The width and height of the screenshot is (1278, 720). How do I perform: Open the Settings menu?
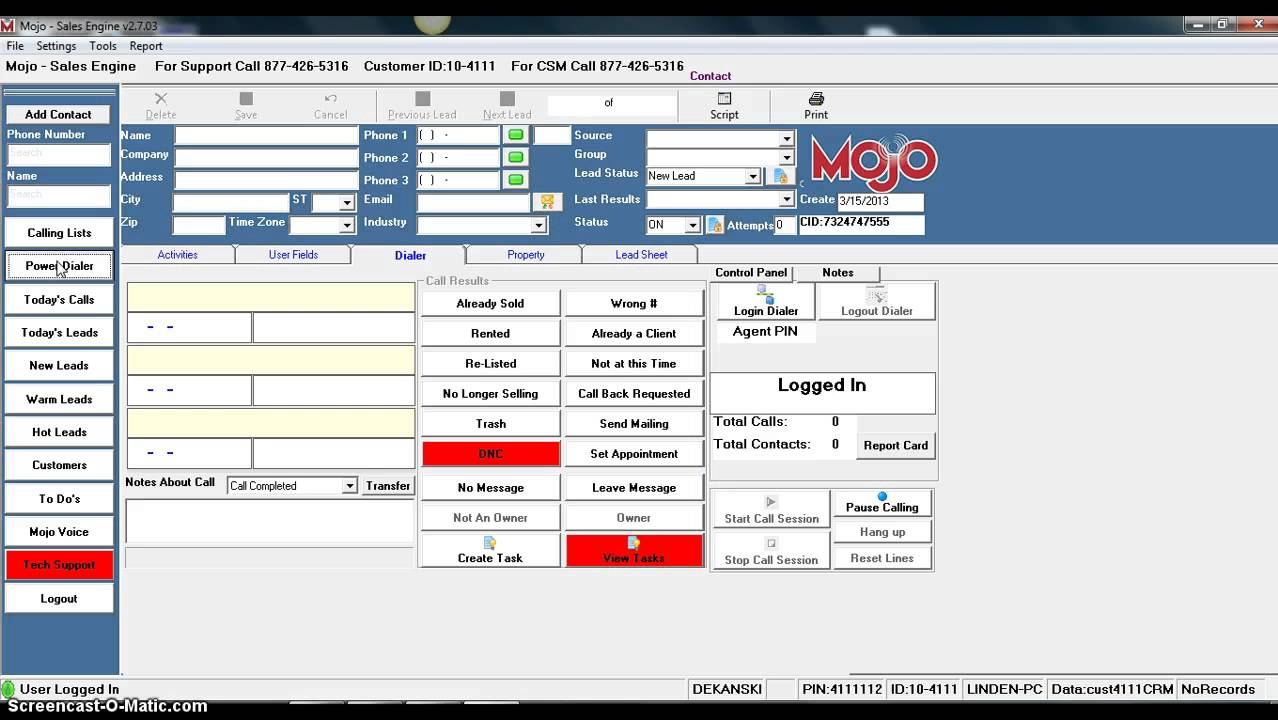56,46
